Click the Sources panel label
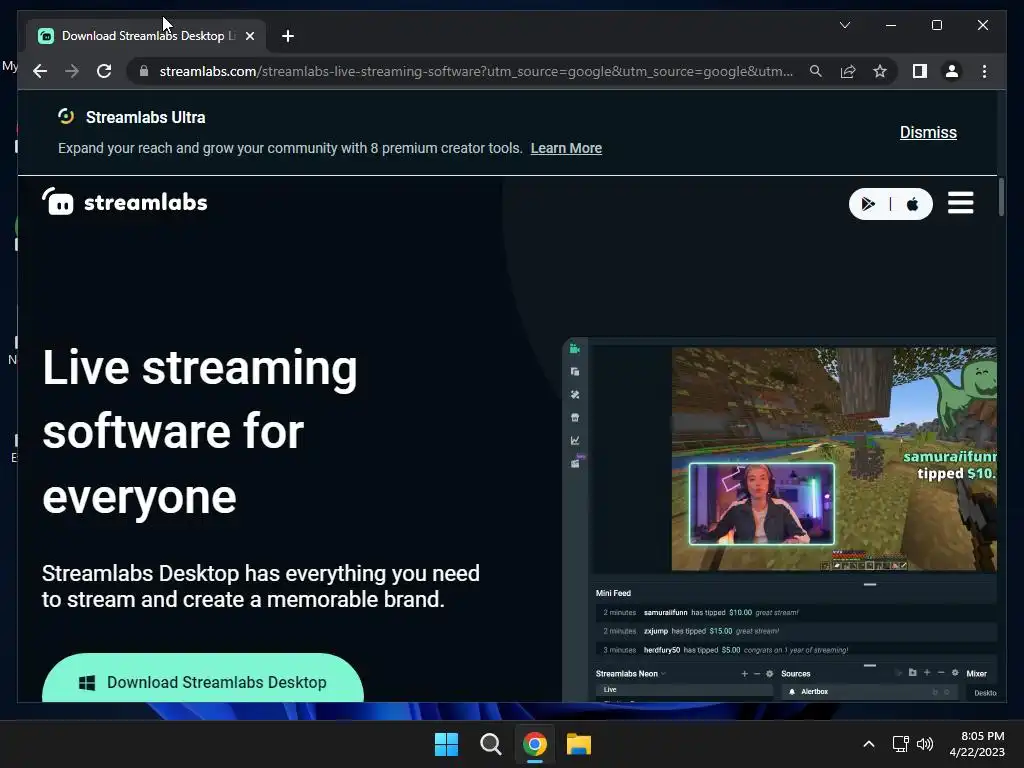The image size is (1024, 768). [795, 673]
